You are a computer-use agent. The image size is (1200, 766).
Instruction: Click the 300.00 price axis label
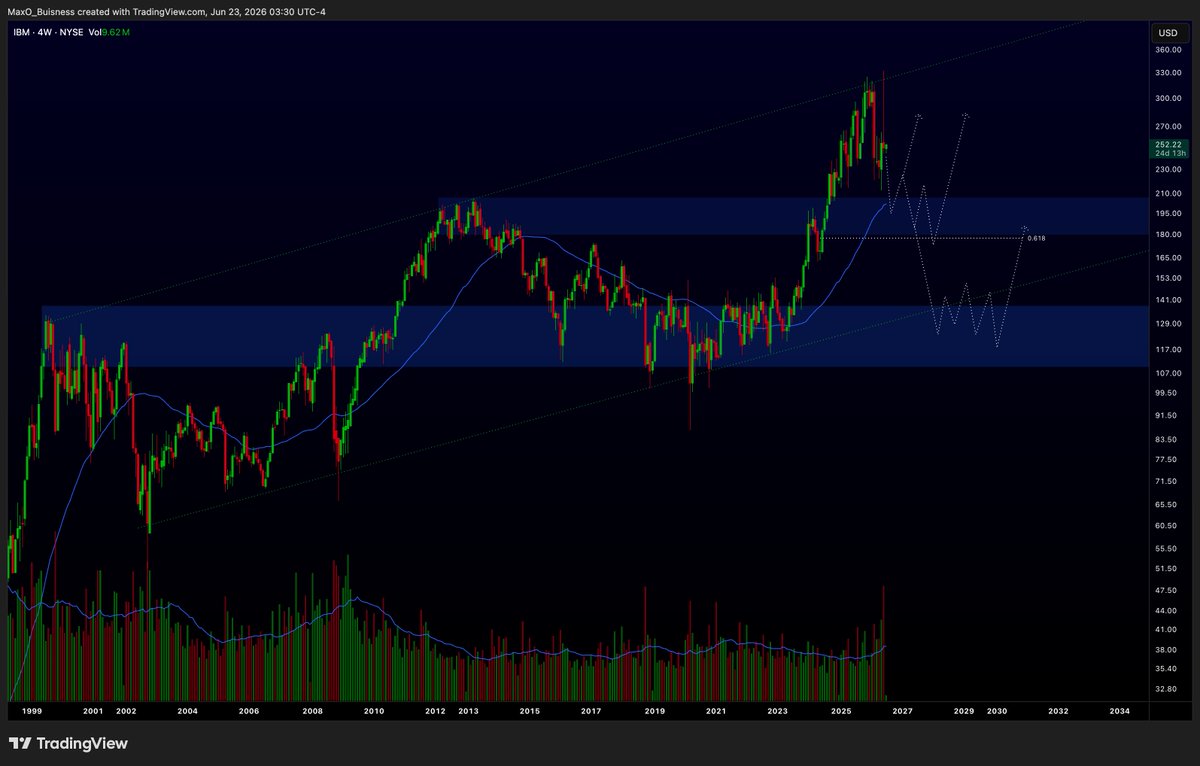pos(1168,99)
